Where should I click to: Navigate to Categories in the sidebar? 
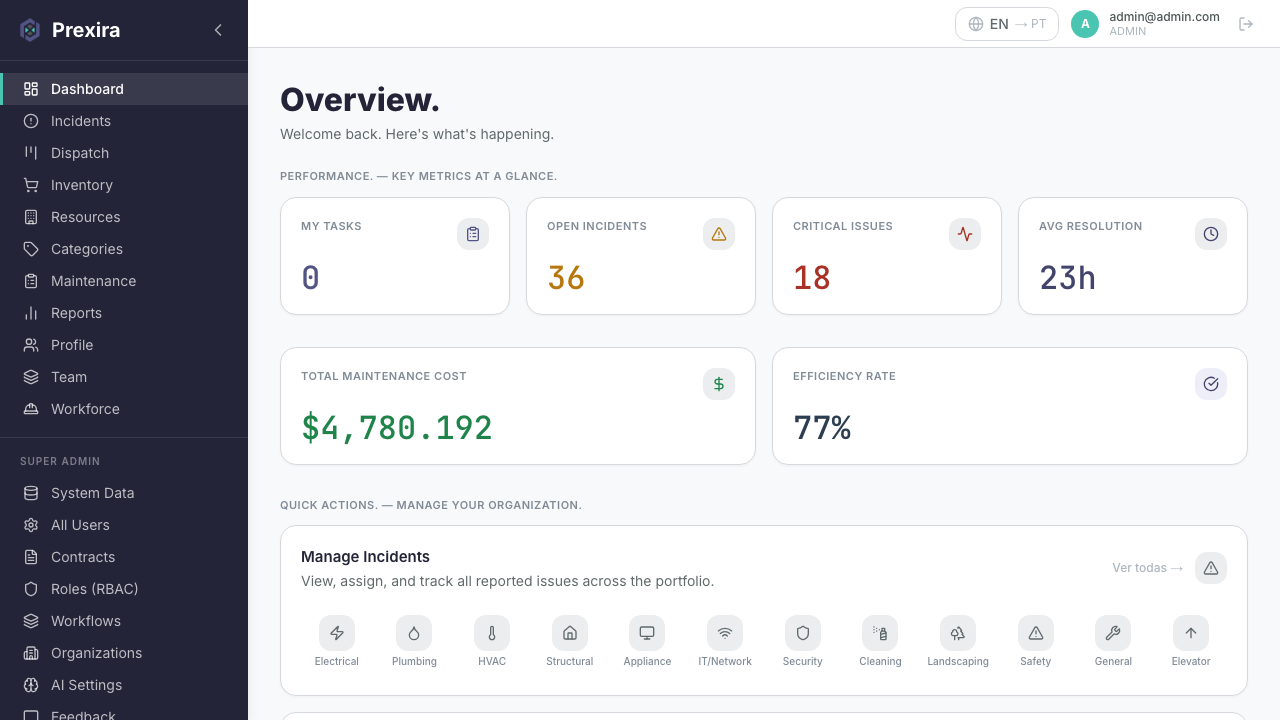click(124, 249)
